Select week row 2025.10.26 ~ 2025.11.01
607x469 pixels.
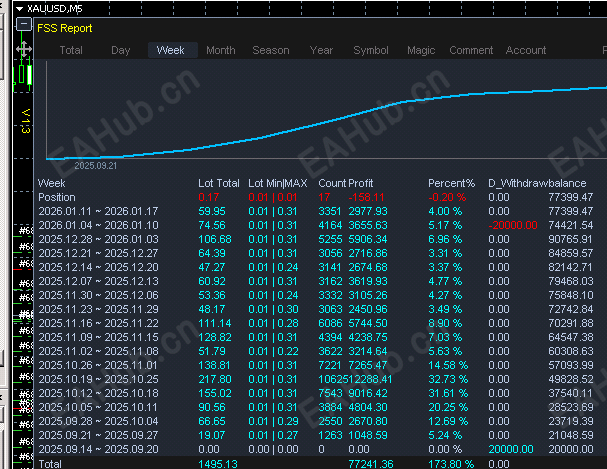tap(98, 365)
